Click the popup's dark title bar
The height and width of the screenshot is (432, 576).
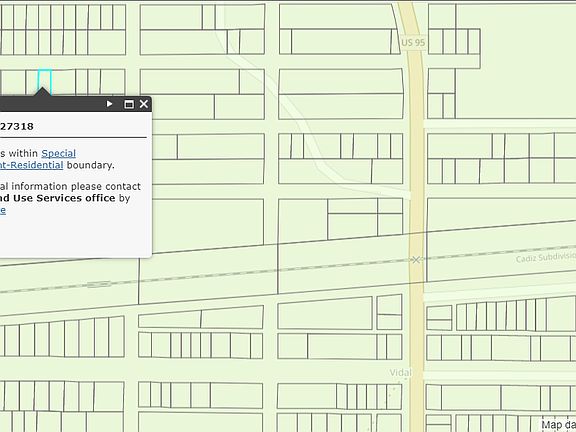51,104
